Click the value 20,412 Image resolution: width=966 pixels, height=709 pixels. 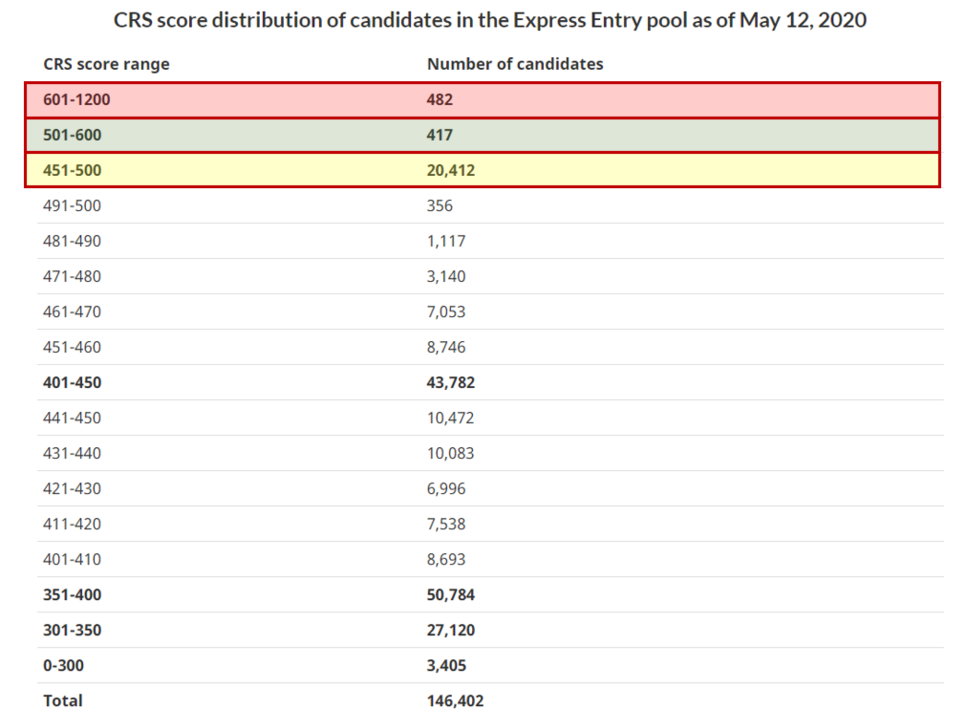(450, 170)
